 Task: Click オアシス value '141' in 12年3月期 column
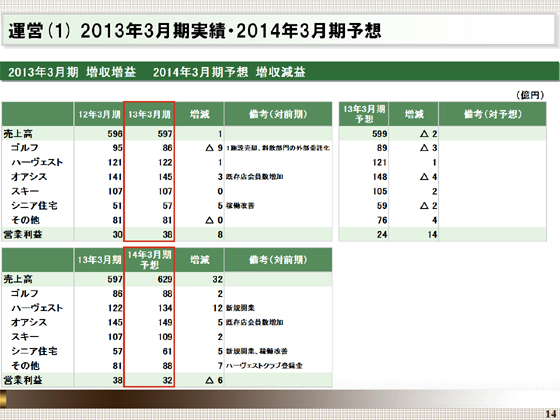tap(115, 177)
